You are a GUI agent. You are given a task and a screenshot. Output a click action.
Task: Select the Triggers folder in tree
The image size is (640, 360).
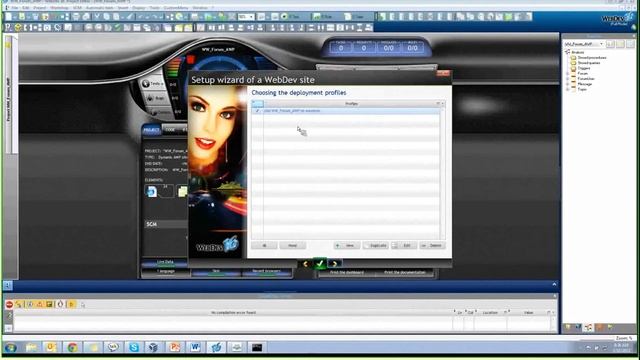[584, 68]
